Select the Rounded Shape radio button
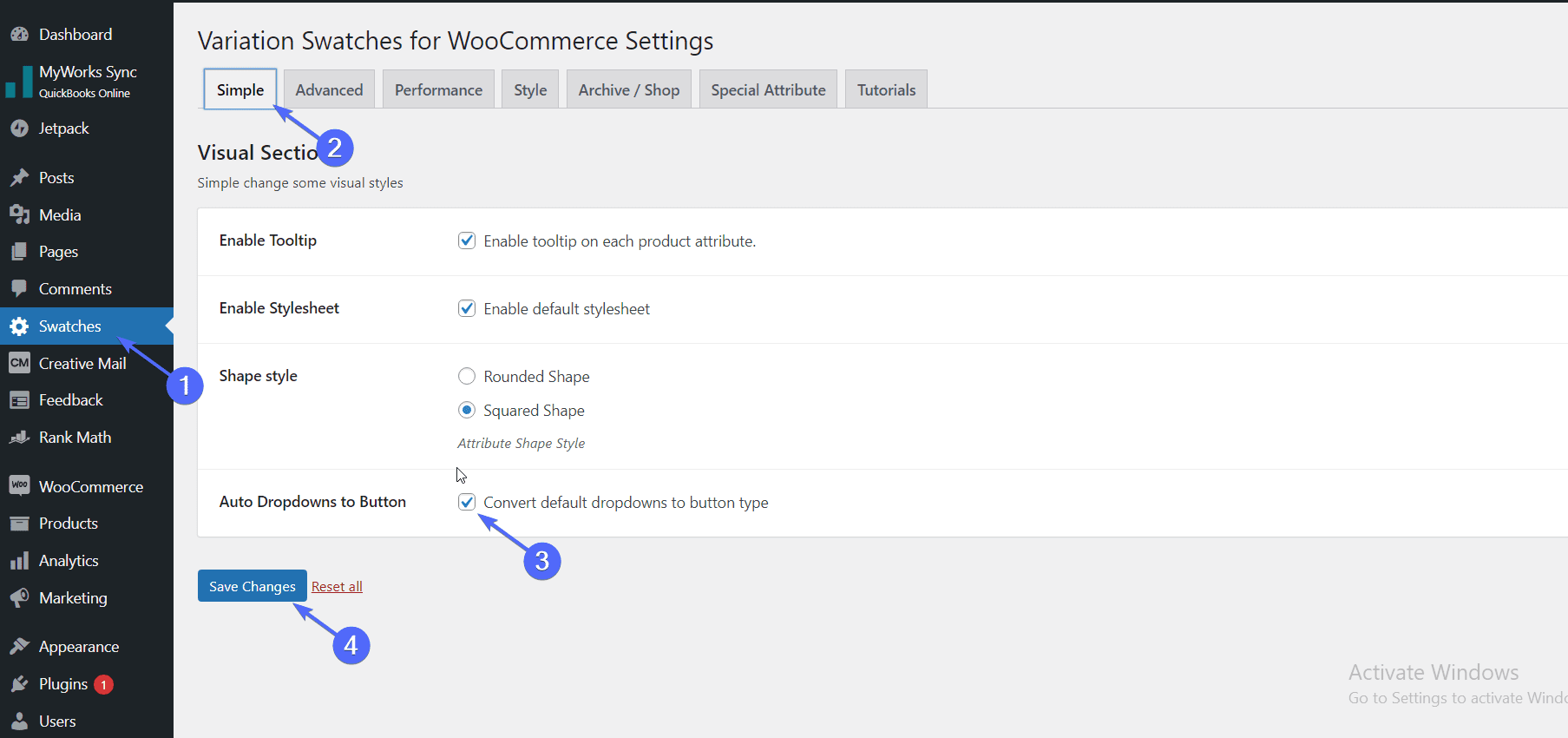 (x=467, y=376)
